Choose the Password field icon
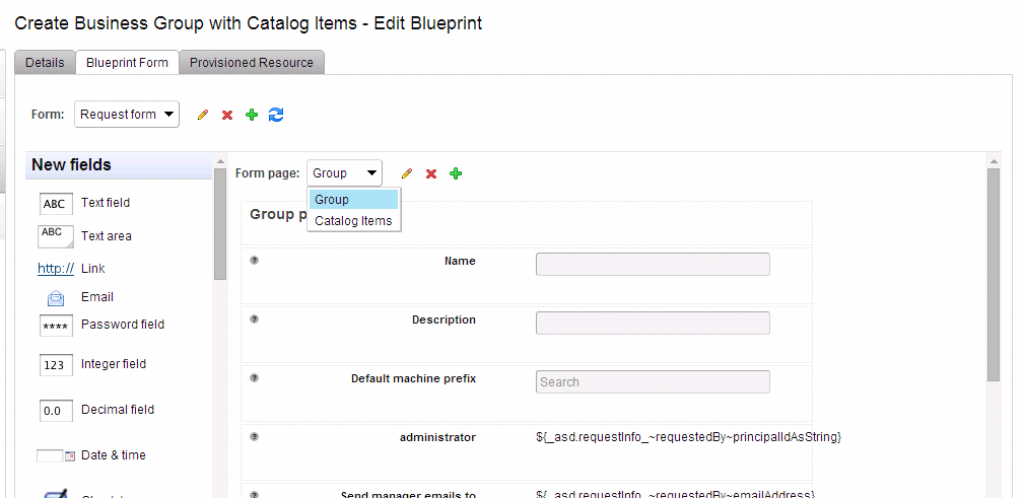1024x498 pixels. (55, 326)
